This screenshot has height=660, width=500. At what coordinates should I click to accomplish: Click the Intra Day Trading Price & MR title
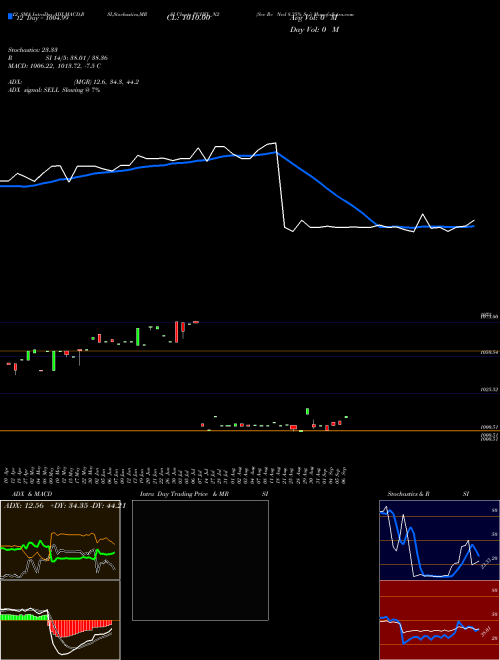[x=184, y=494]
